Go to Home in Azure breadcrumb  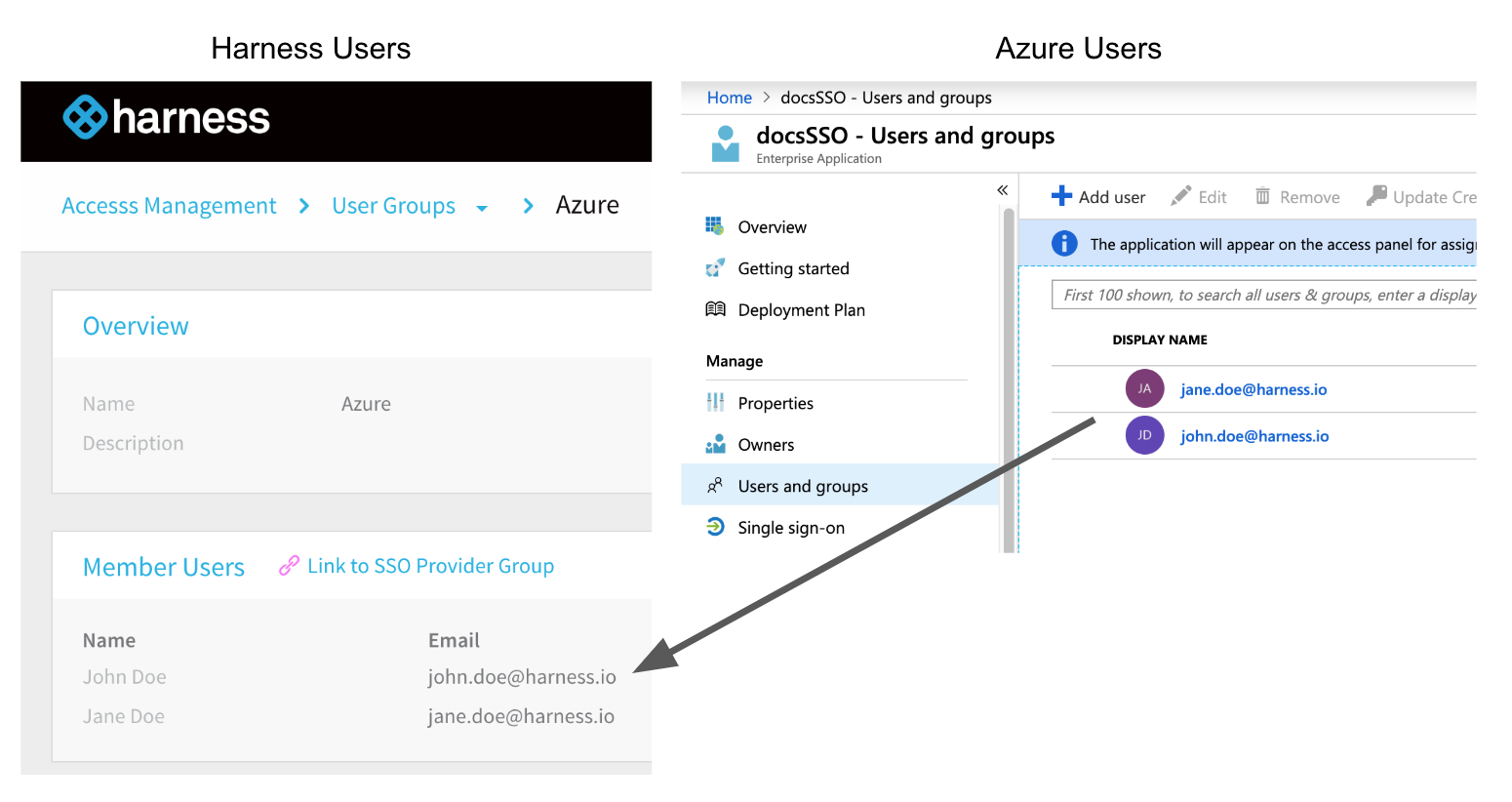[730, 98]
